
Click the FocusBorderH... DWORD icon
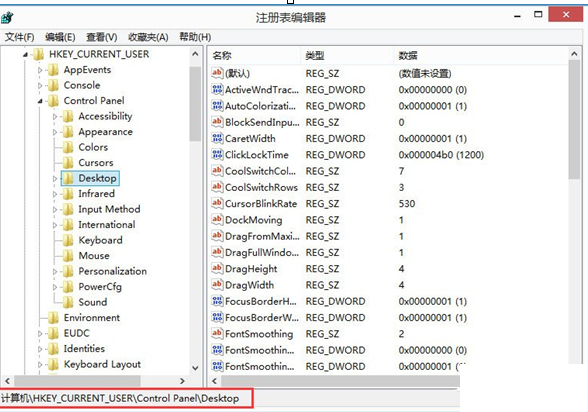(217, 301)
